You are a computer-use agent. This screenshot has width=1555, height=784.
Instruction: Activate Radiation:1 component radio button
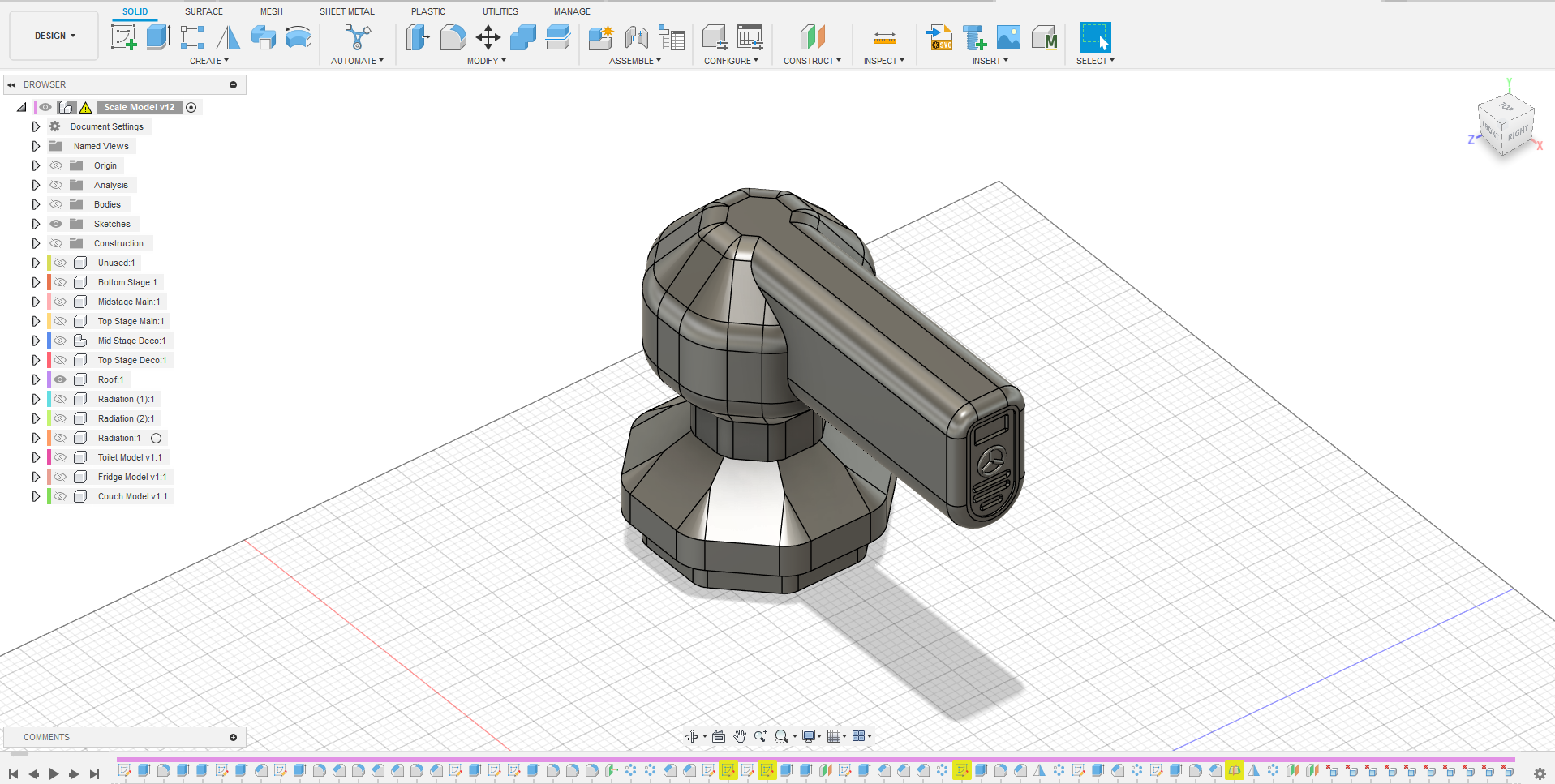[x=157, y=438]
